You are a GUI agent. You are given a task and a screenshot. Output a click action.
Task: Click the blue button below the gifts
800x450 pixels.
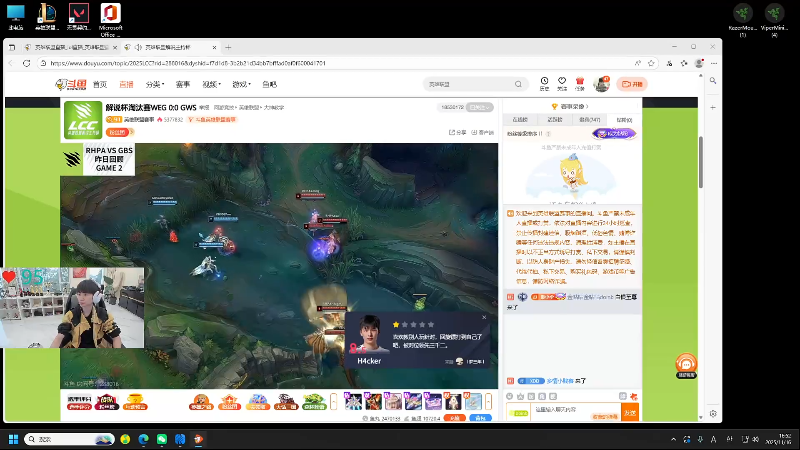click(x=480, y=418)
